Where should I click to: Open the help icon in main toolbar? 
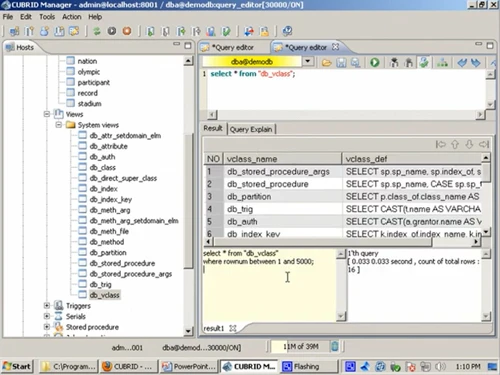[287, 31]
